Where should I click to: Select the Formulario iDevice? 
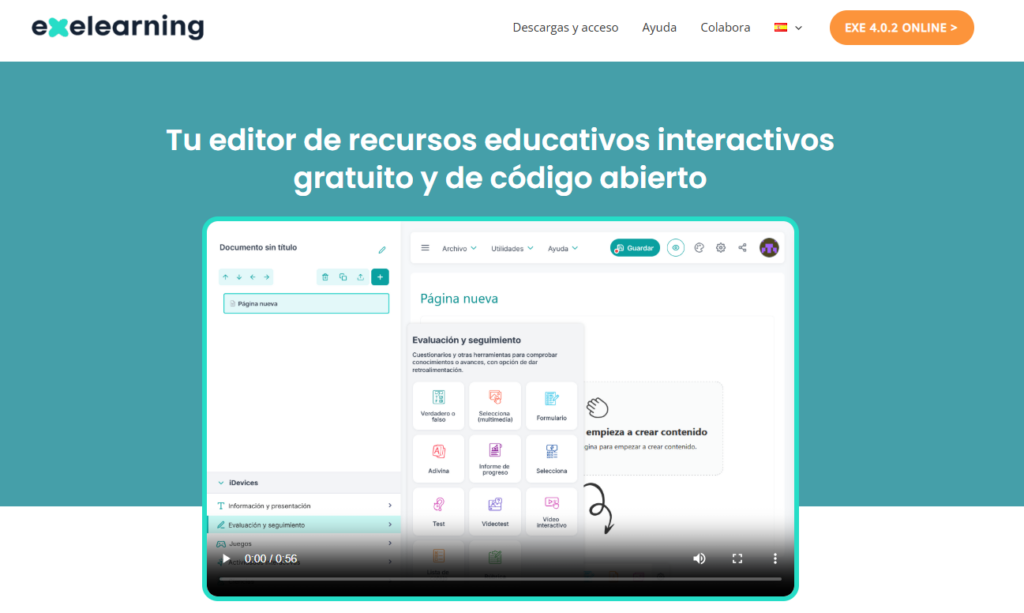coord(551,406)
